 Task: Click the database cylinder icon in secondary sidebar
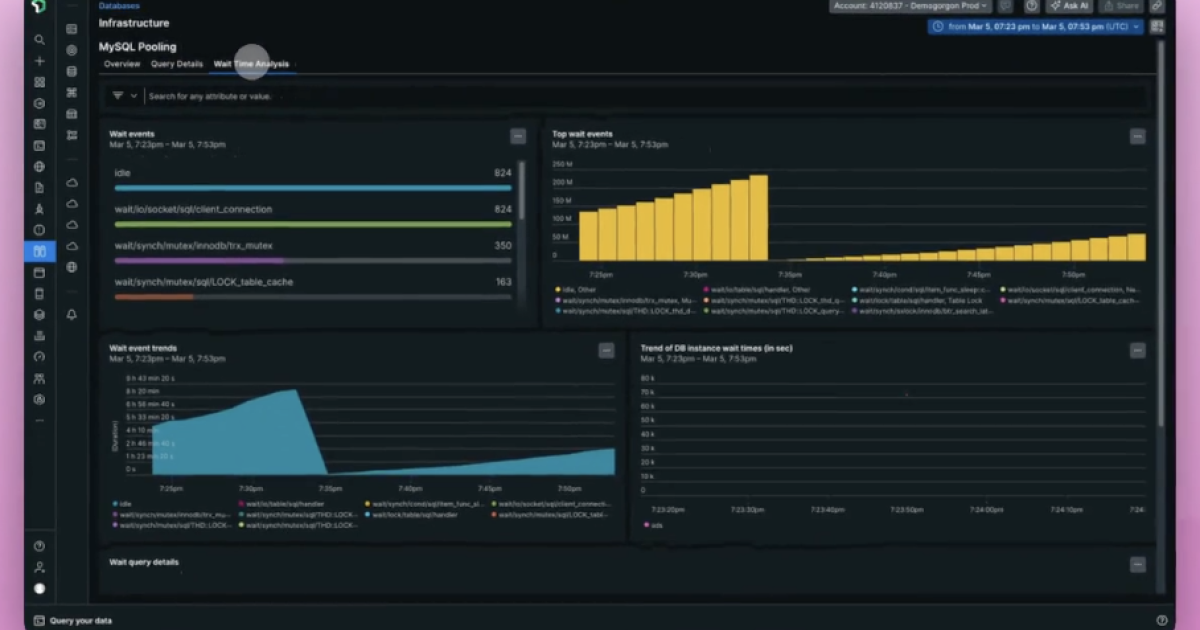(x=72, y=71)
